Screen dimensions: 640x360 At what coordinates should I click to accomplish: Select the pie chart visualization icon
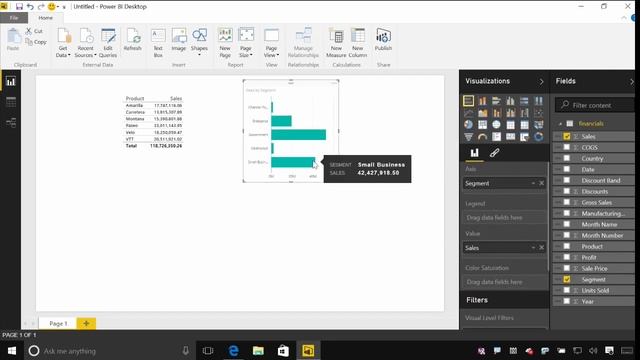(x=469, y=124)
